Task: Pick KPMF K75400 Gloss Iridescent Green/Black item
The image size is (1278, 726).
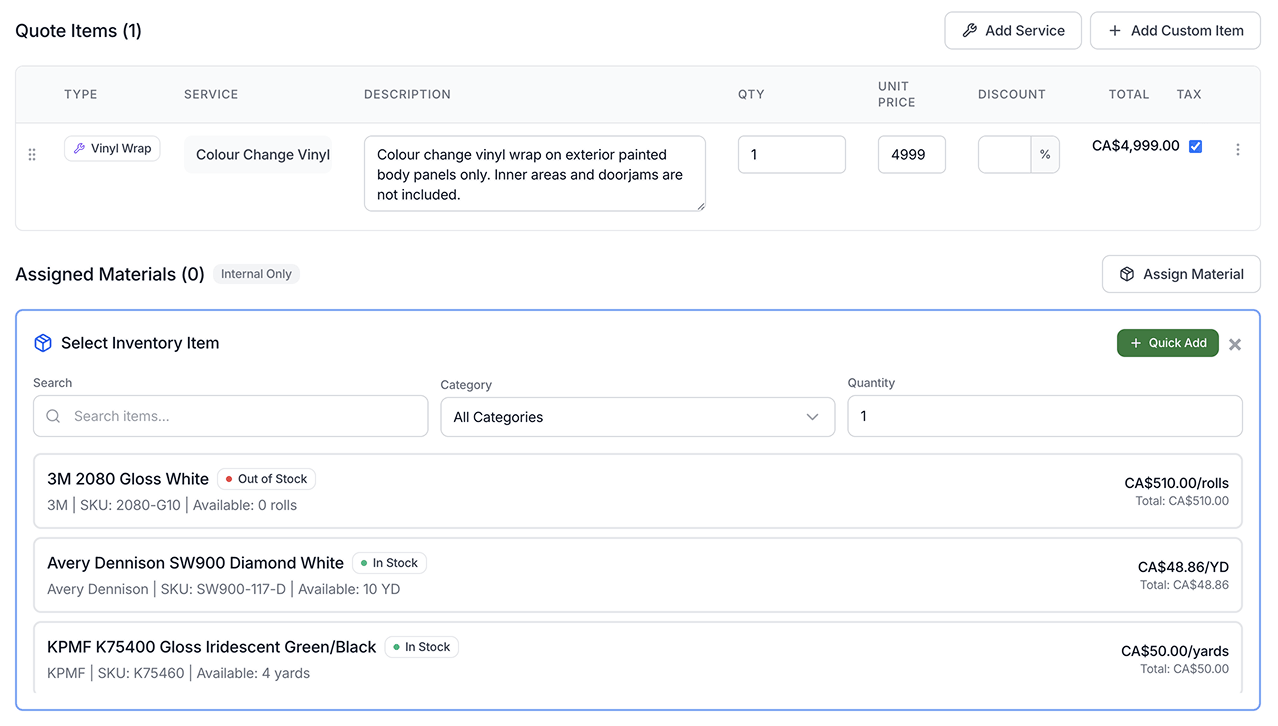Action: pos(638,658)
